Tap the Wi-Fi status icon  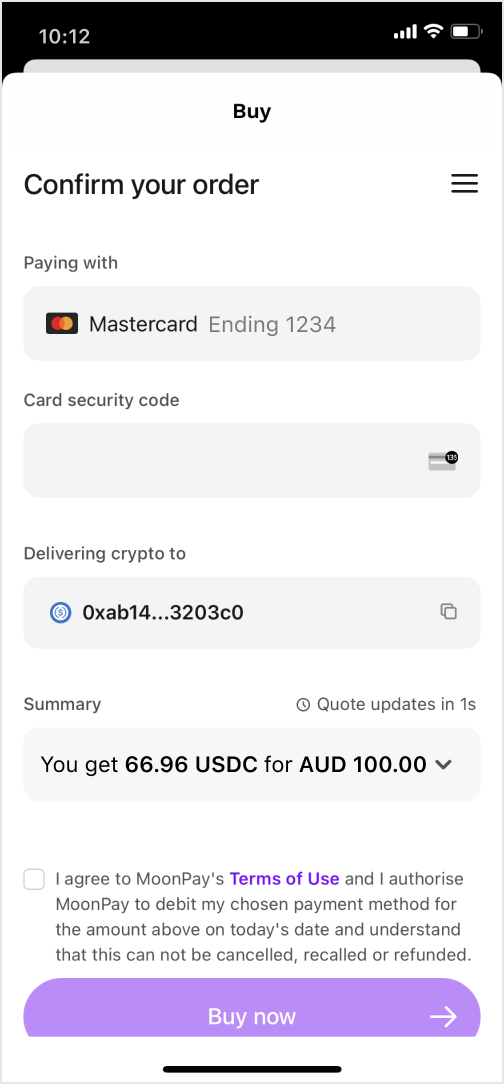coord(433,31)
